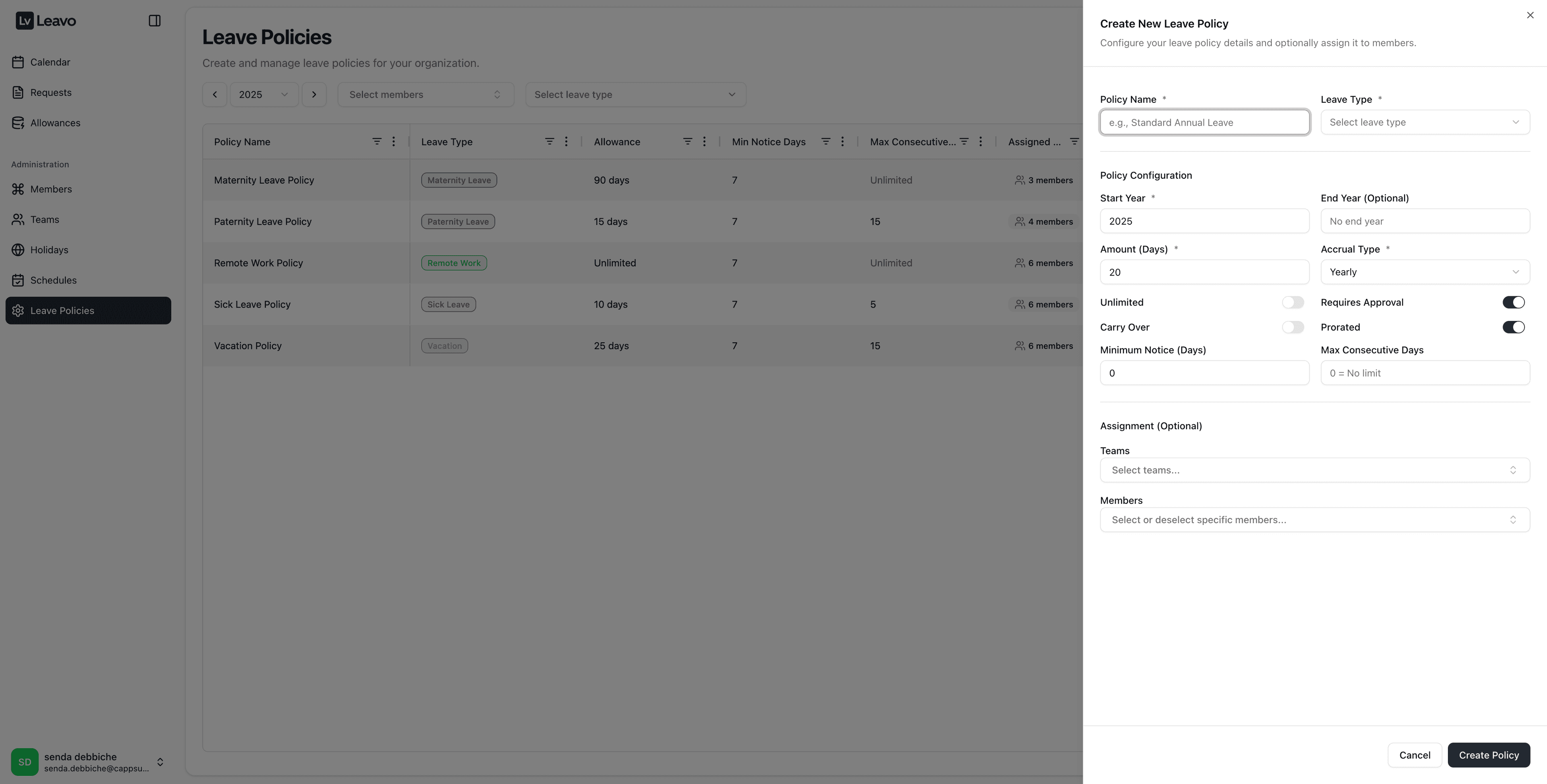Open Members page in sidebar

[51, 189]
